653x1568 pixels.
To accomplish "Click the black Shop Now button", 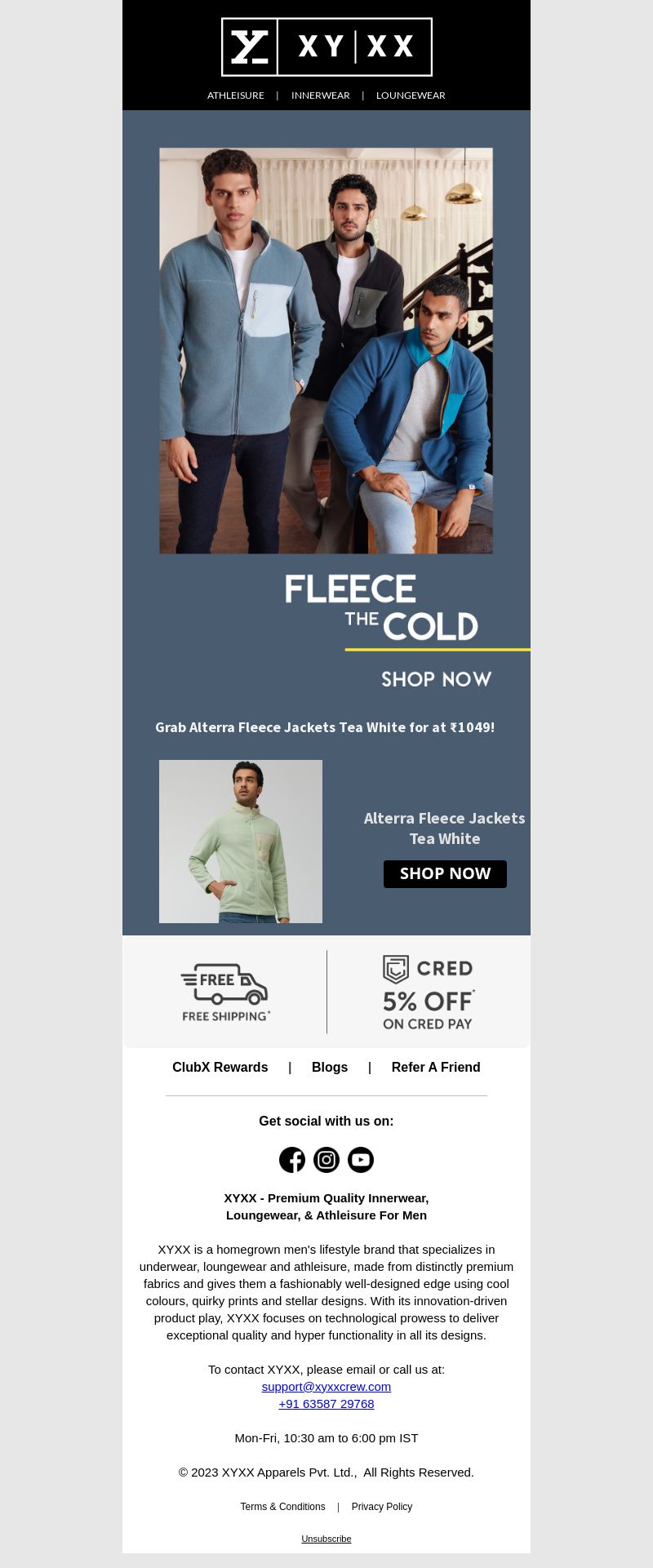I will coord(445,873).
